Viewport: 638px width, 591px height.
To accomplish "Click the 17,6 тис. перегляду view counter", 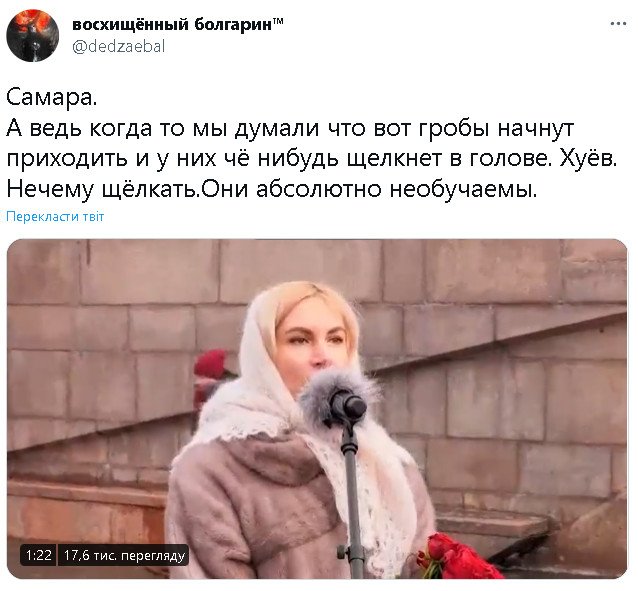I will (x=124, y=555).
